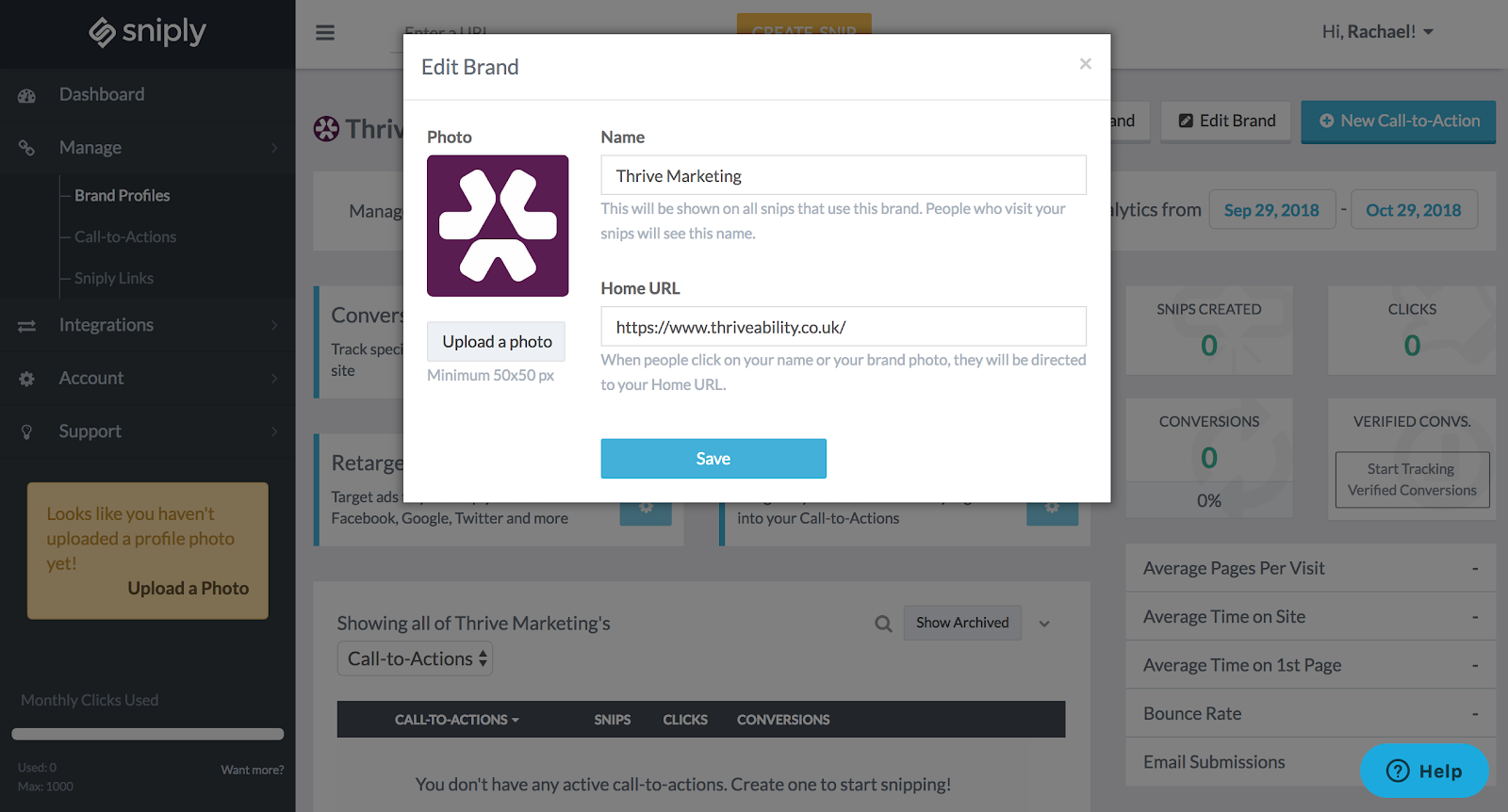Open Brand Profiles in sidebar

123,196
